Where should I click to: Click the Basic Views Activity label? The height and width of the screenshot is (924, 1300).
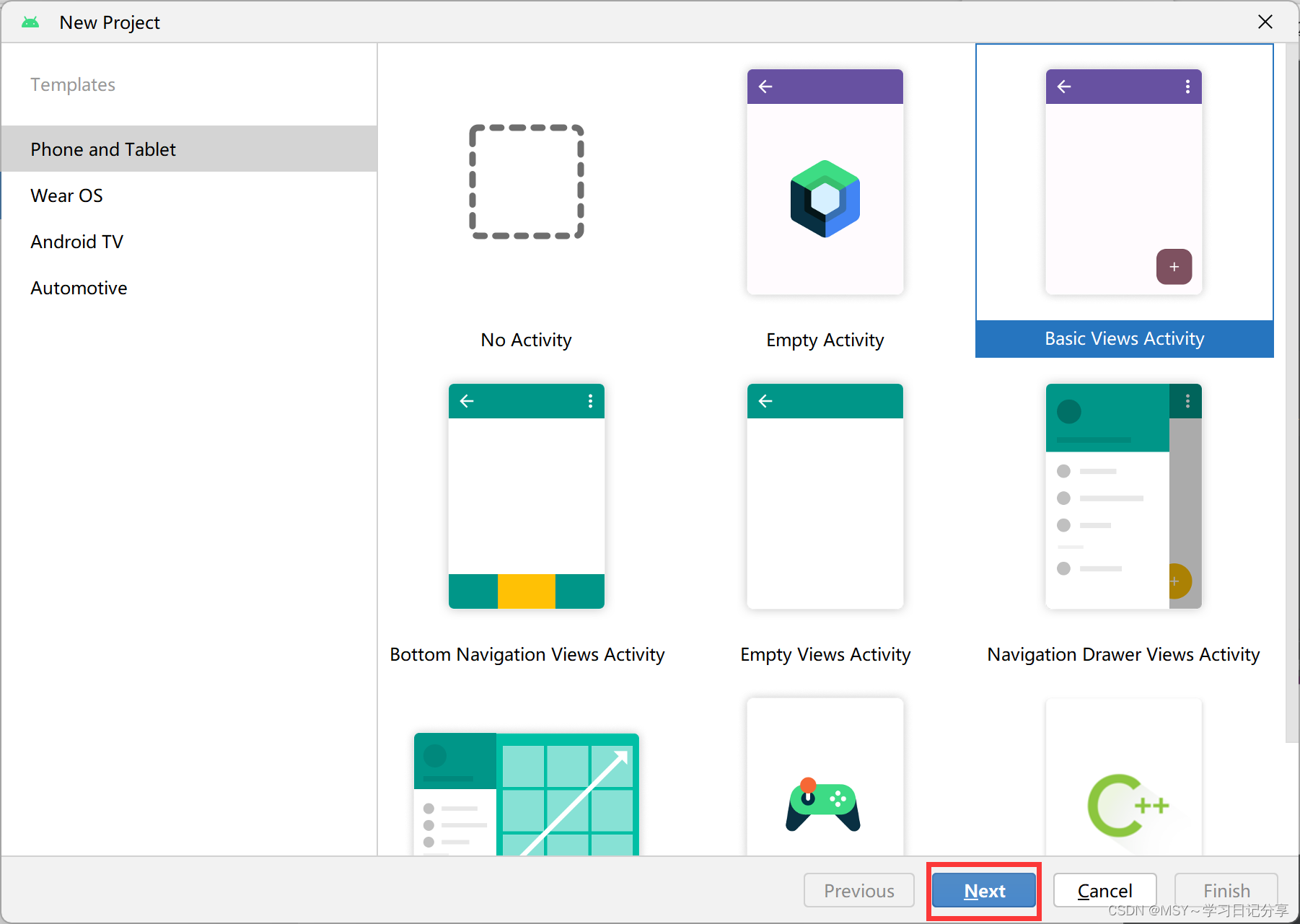1125,338
